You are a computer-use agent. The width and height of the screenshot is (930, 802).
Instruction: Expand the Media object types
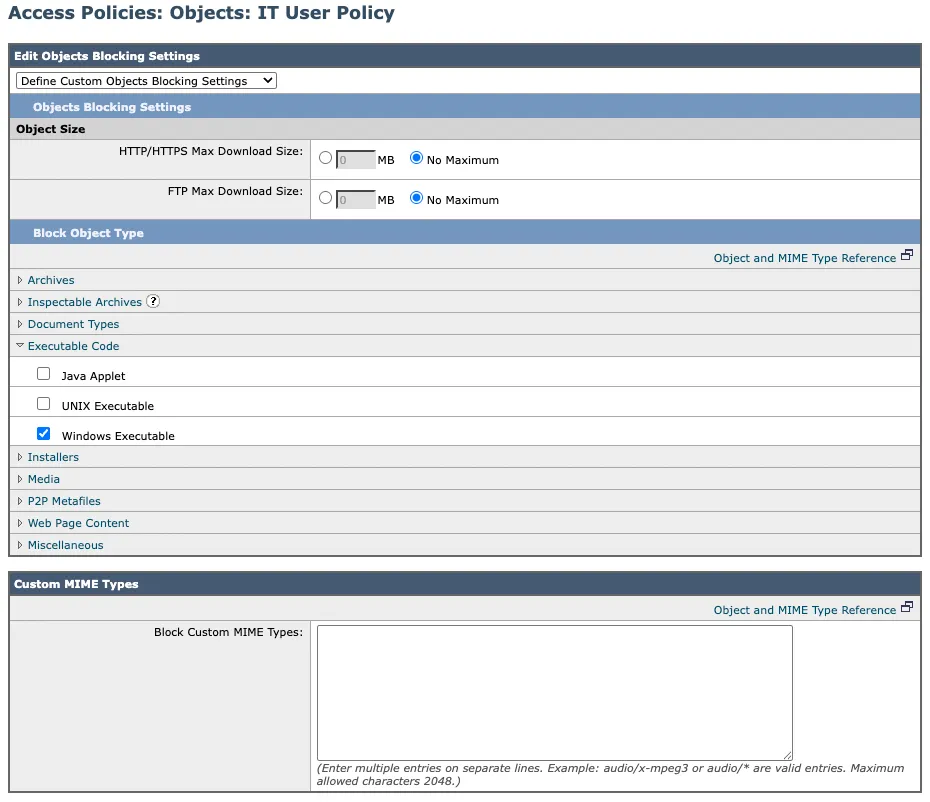pyautogui.click(x=43, y=479)
